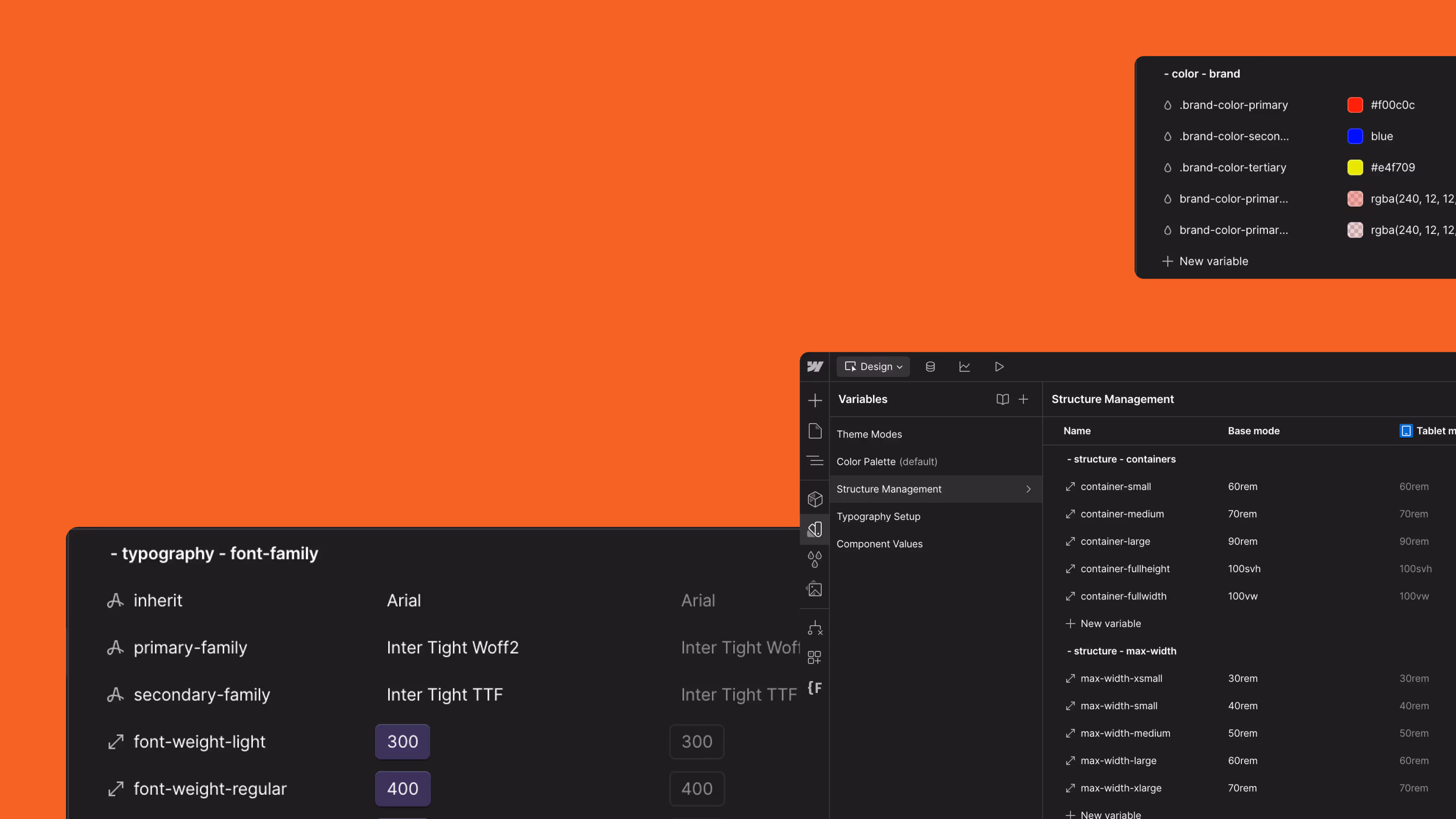Open the Style selectors droplets icon
1456x819 pixels.
click(814, 559)
